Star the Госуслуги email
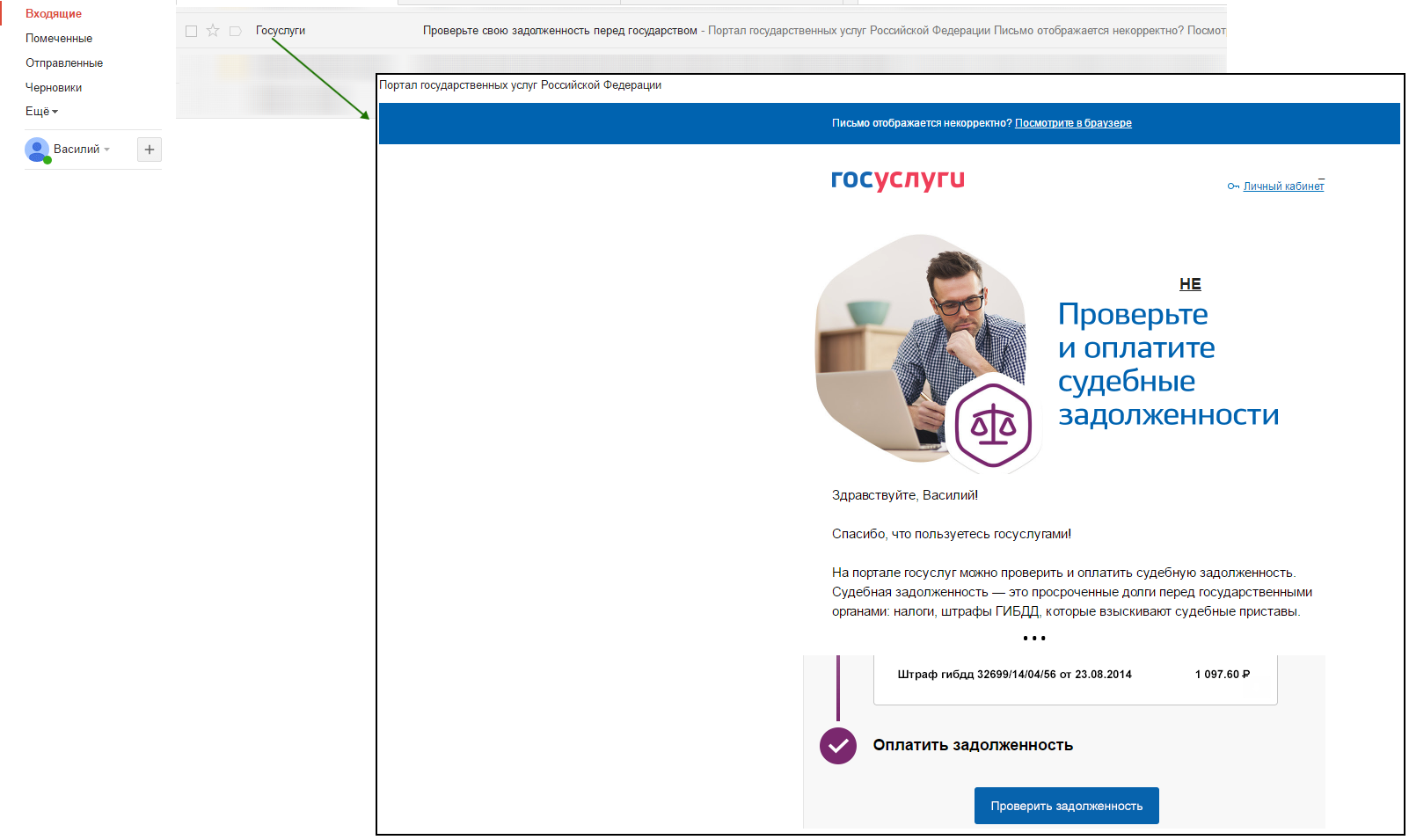 coord(213,31)
